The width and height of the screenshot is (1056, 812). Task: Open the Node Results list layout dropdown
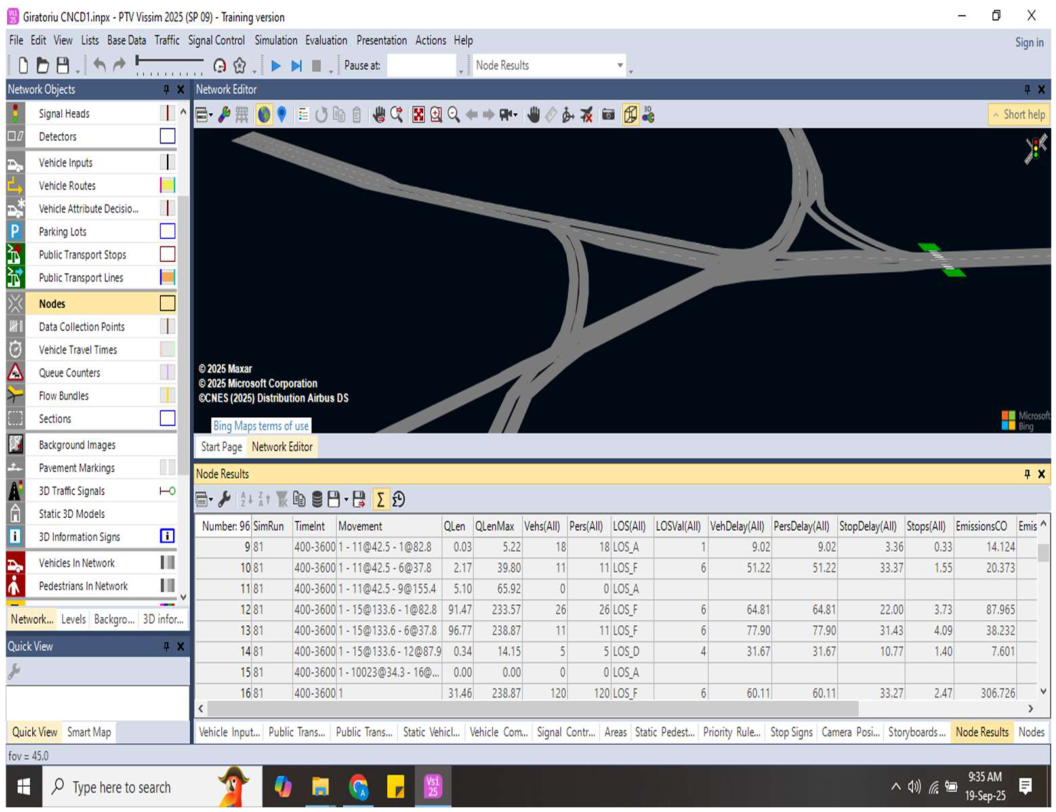pyautogui.click(x=203, y=500)
